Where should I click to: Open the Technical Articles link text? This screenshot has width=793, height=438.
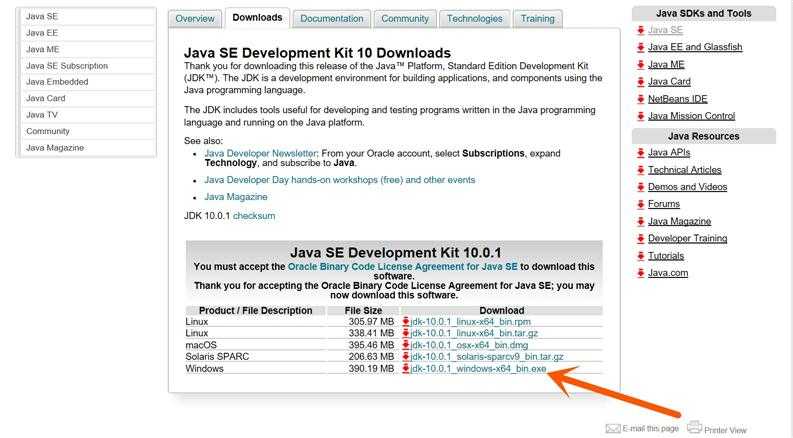(685, 170)
